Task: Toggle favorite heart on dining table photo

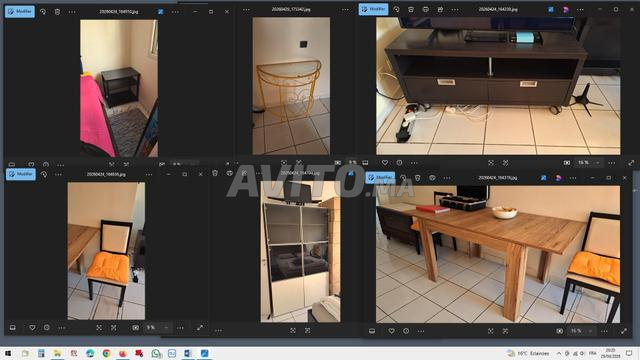Action: (x=391, y=331)
